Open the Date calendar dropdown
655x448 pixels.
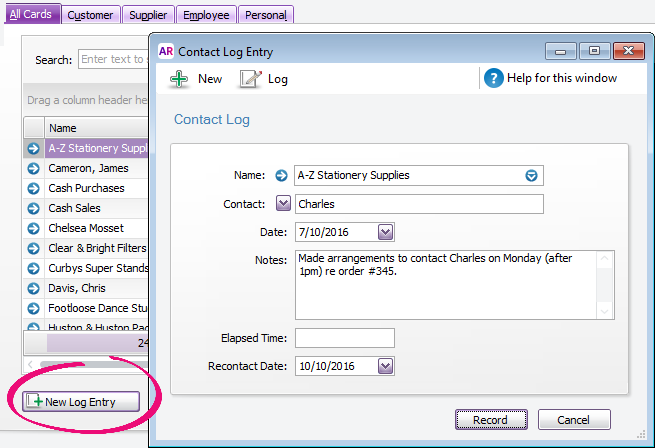point(386,232)
